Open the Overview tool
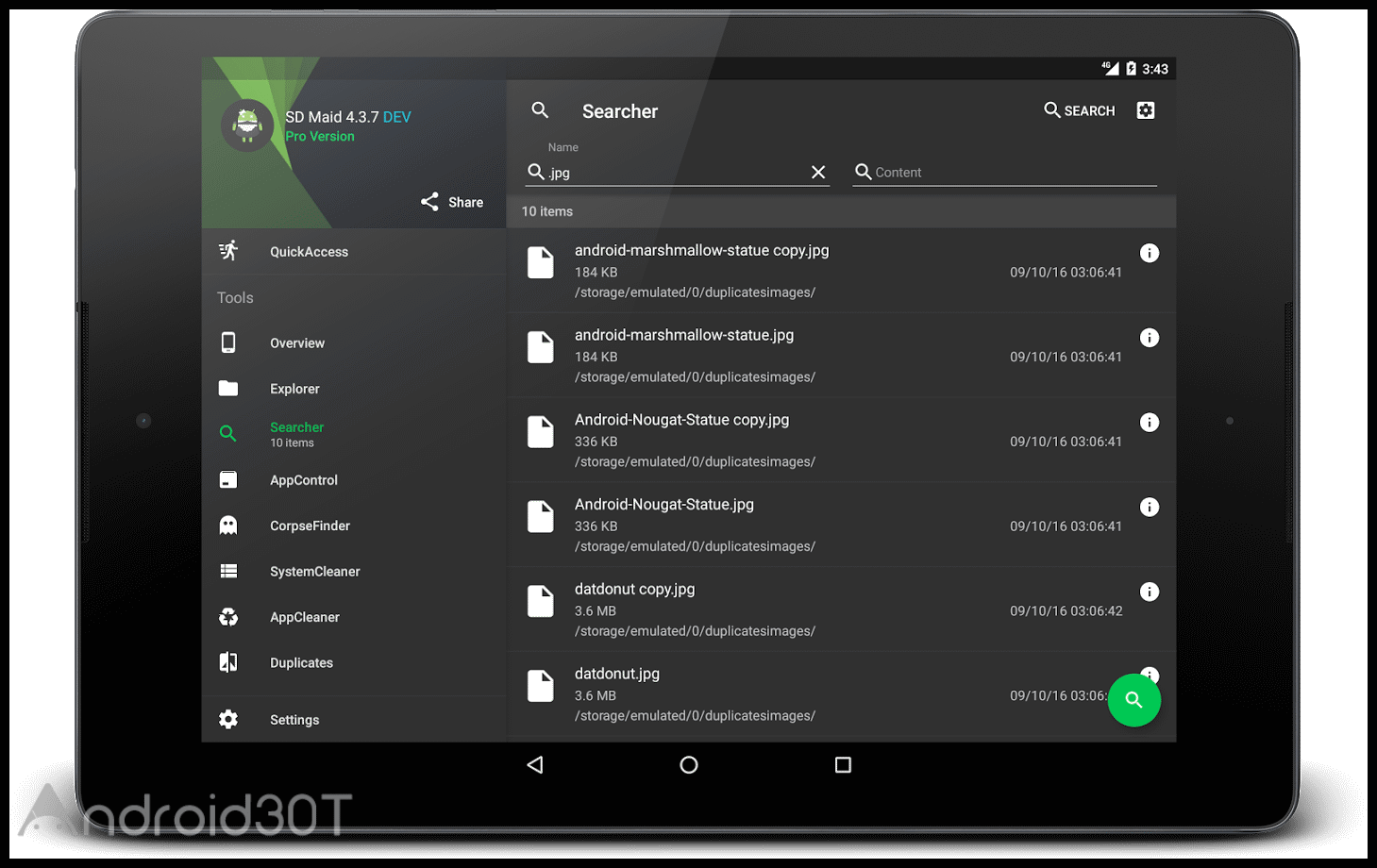The width and height of the screenshot is (1377, 868). (x=354, y=342)
